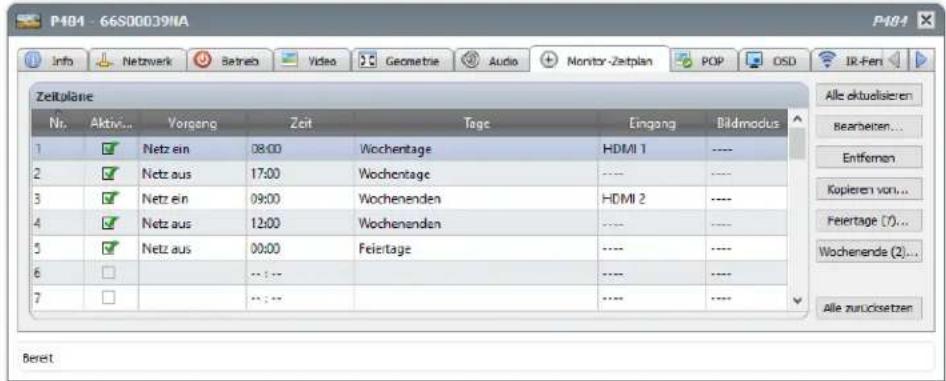Open Feiertage (7)... settings
Viewport: 946px width, 381px height.
[x=869, y=221]
